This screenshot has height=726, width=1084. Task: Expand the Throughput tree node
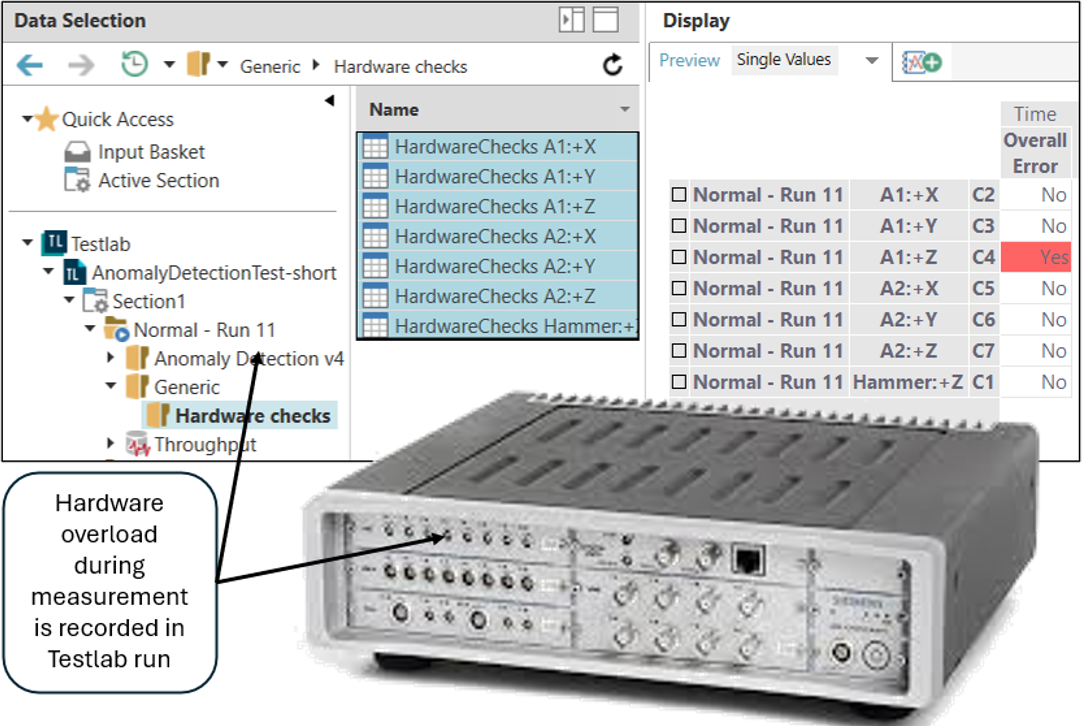(112, 444)
